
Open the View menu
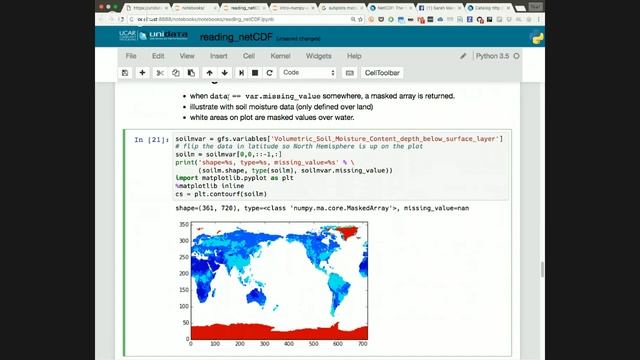click(187, 56)
